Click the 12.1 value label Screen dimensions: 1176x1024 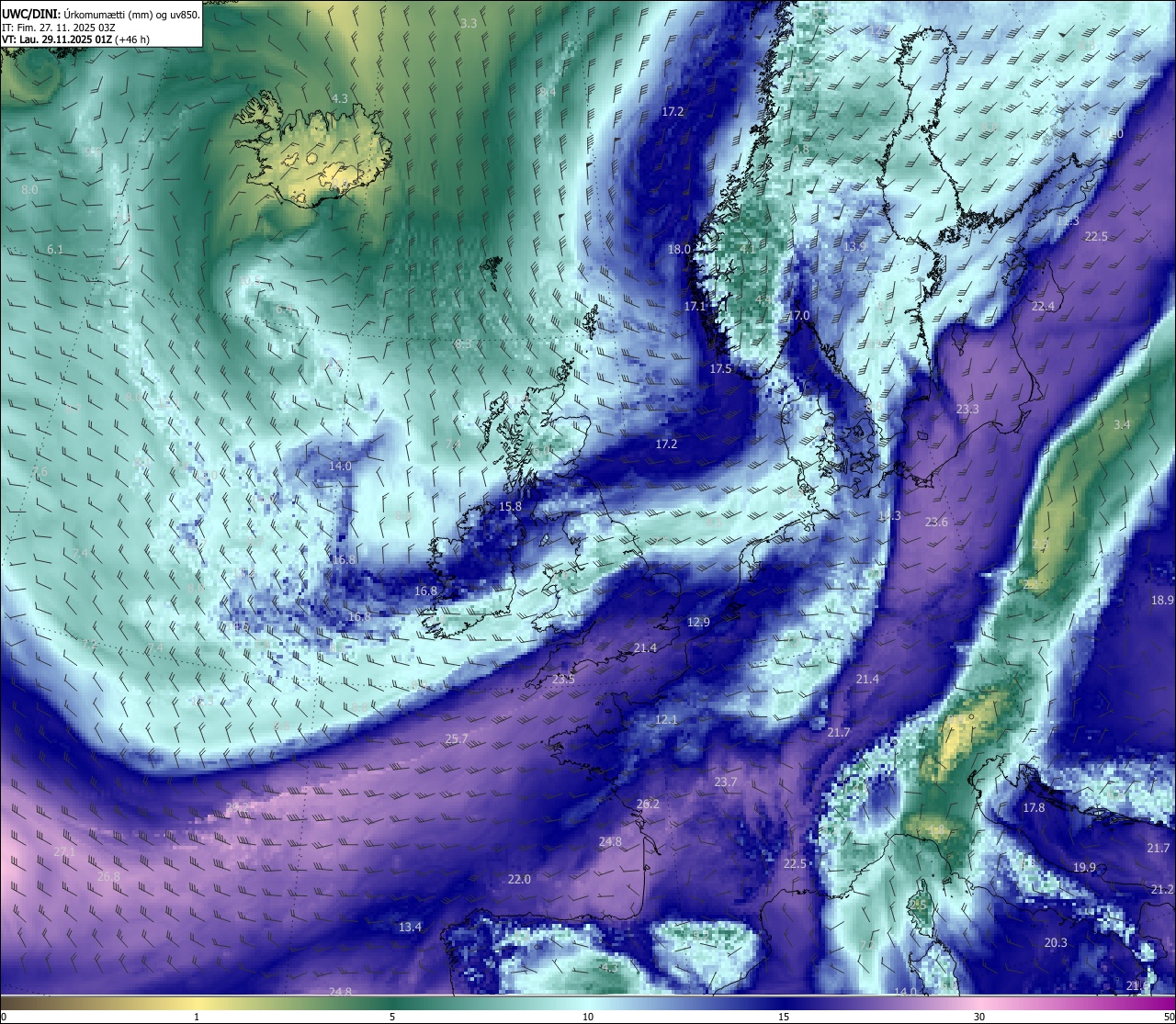click(666, 720)
